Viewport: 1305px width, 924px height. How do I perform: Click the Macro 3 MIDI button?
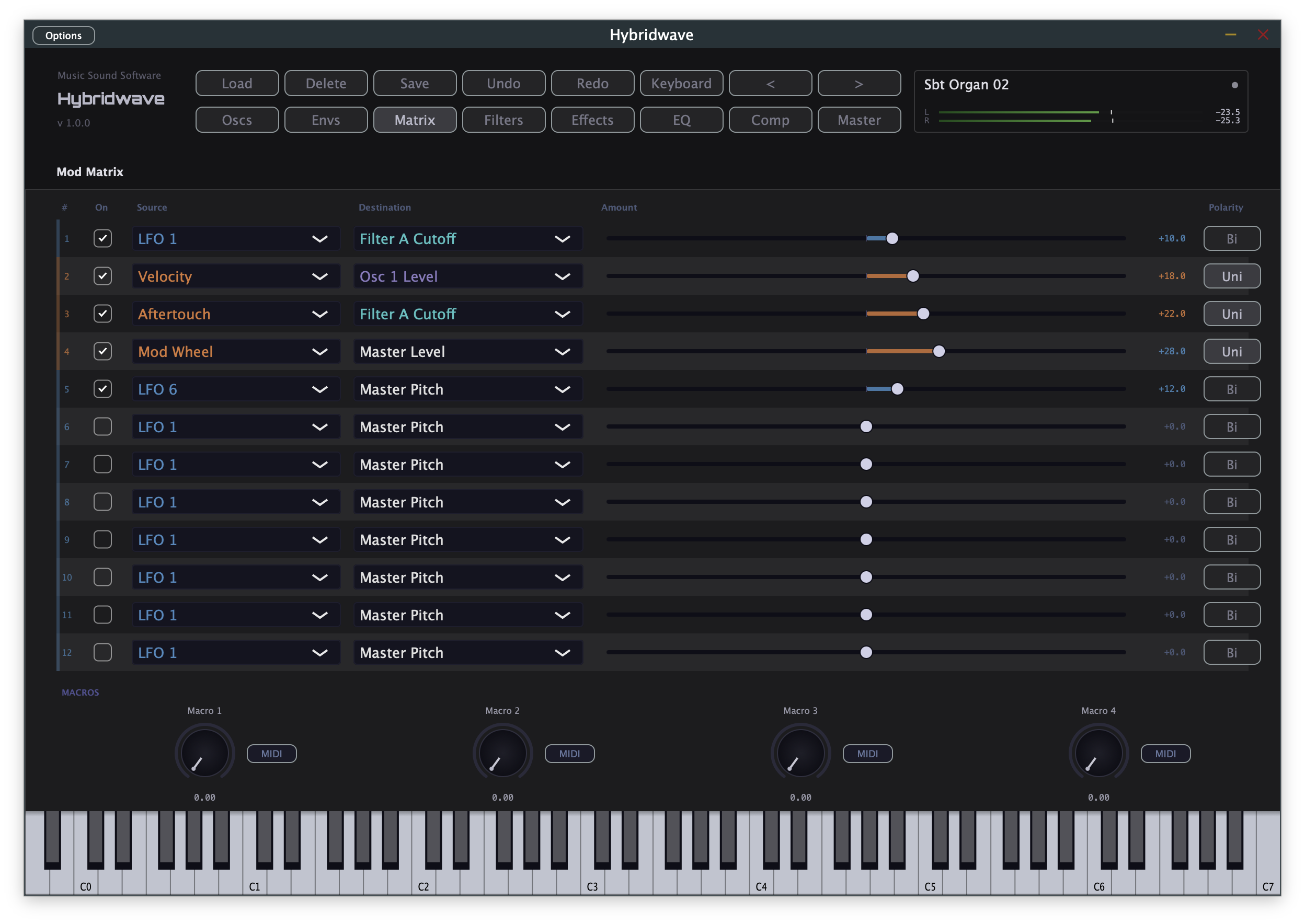pos(867,753)
